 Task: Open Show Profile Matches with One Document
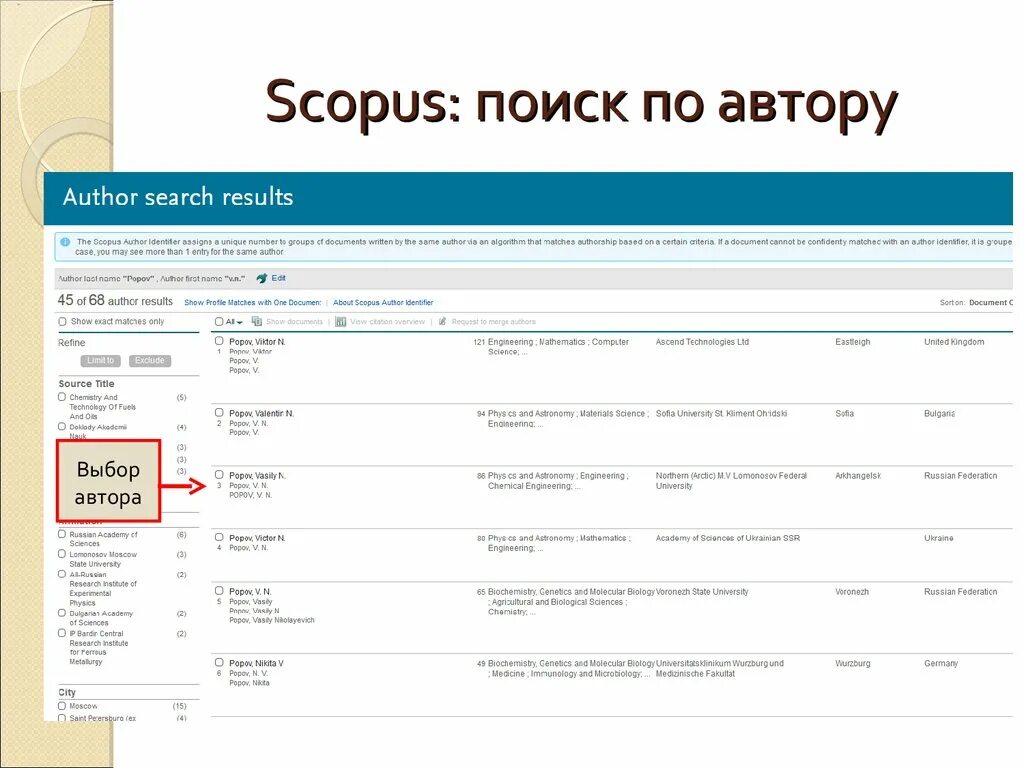(253, 302)
